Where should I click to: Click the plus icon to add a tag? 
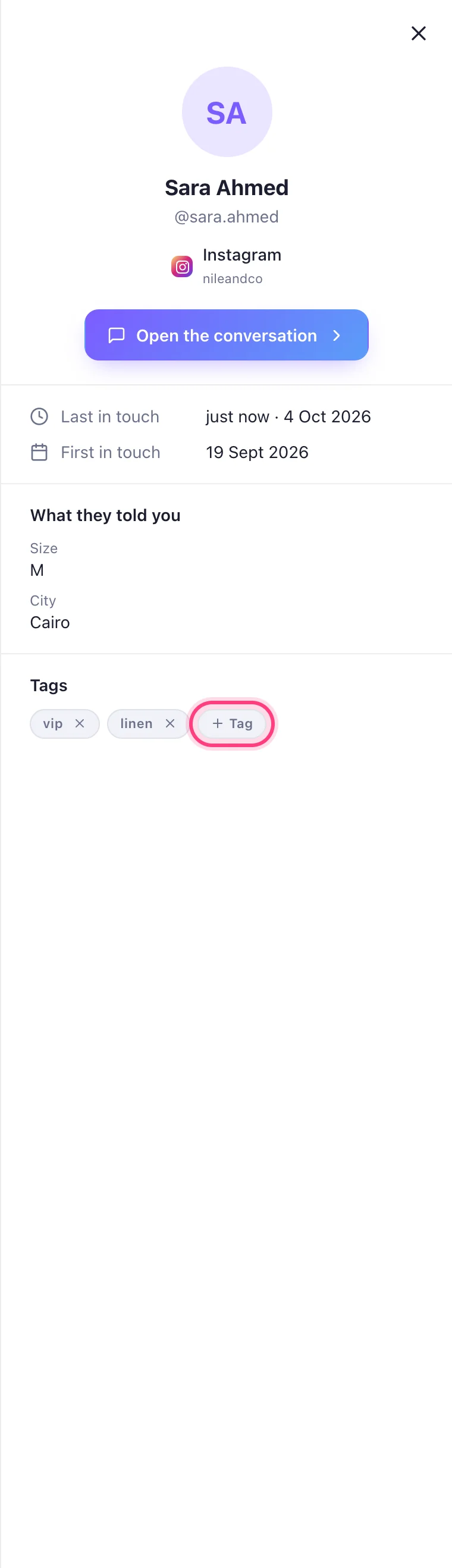[x=217, y=723]
